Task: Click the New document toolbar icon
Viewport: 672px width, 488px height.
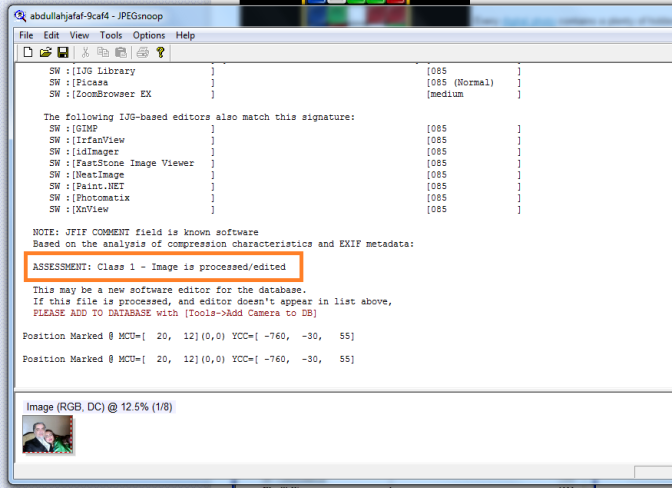Action: [x=28, y=52]
